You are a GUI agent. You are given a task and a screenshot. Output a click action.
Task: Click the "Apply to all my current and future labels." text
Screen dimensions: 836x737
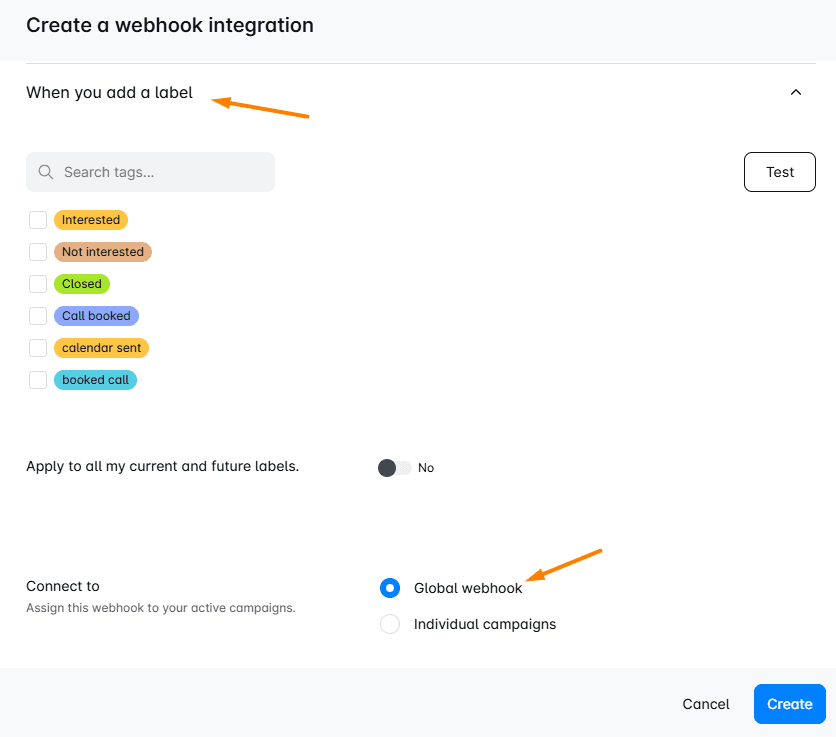(163, 466)
